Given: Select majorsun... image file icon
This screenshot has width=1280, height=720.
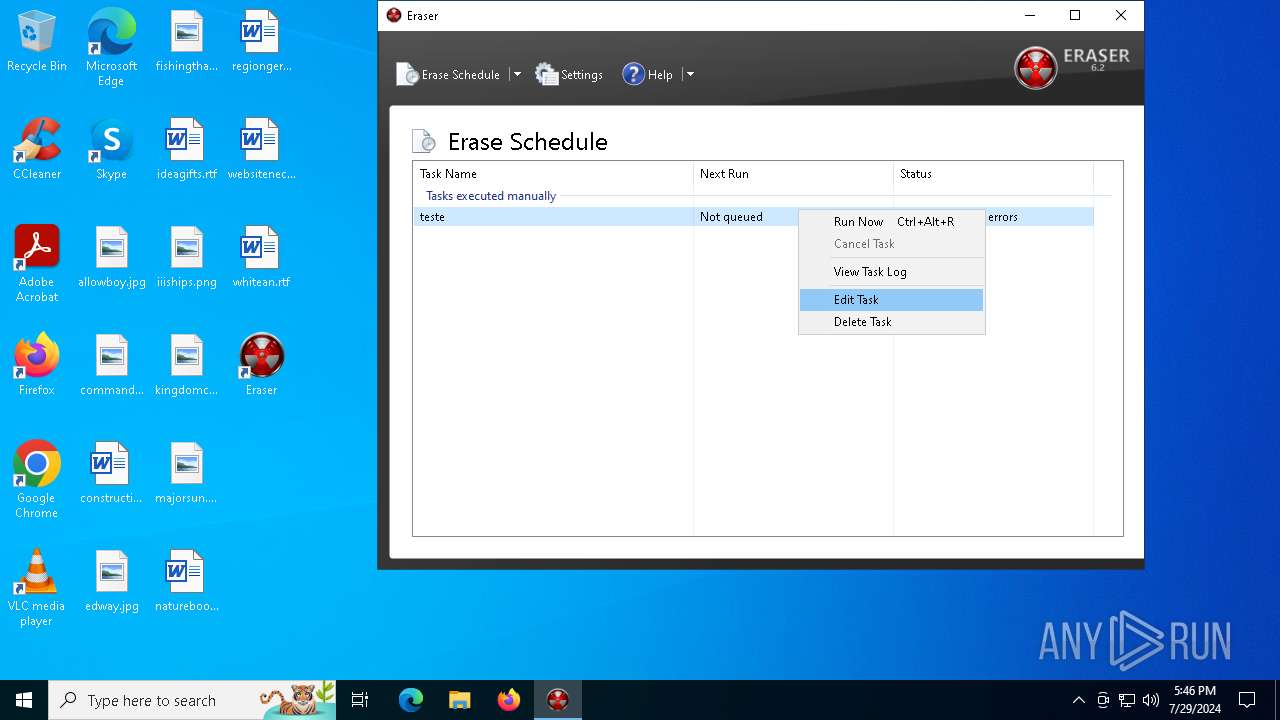Looking at the screenshot, I should pos(187,474).
